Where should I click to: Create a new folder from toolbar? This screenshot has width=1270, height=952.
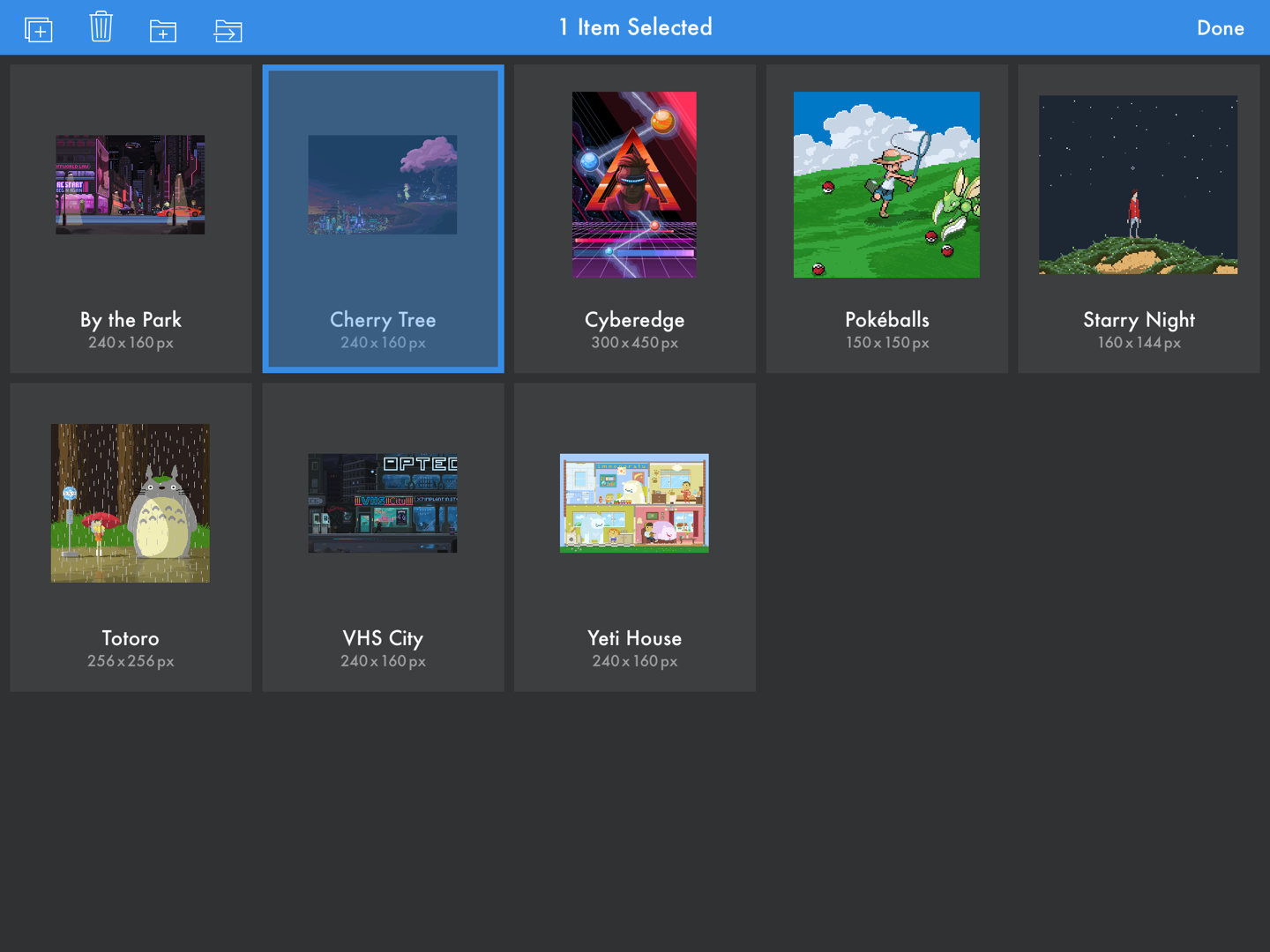click(163, 31)
